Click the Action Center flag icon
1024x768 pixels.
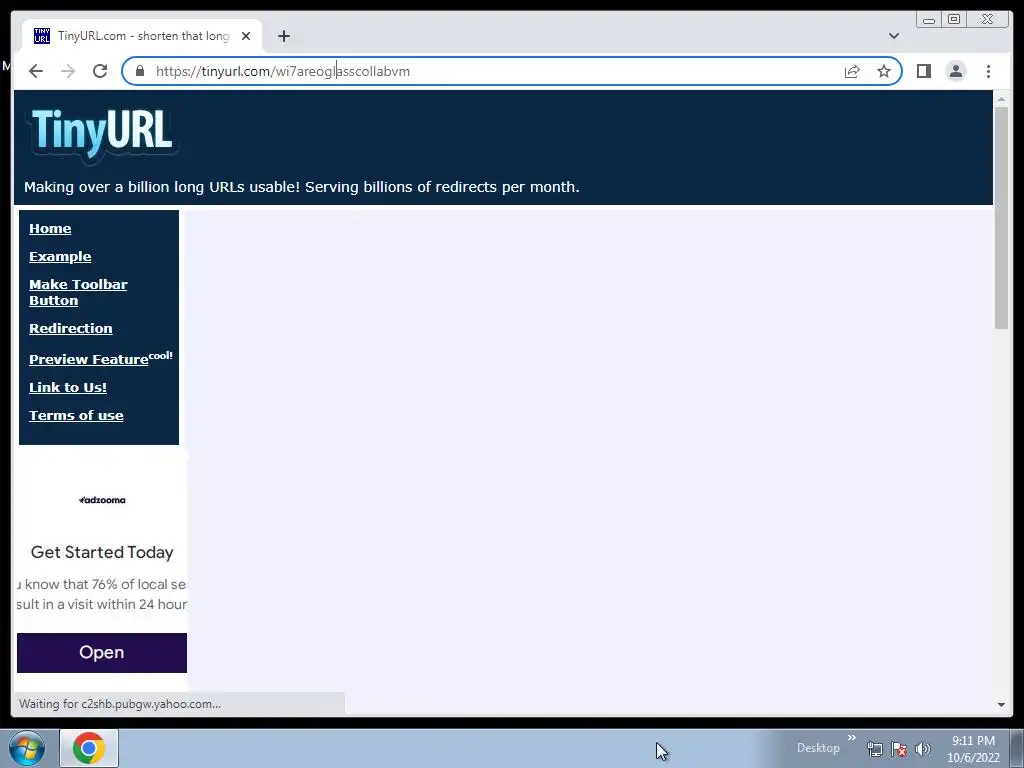tap(899, 749)
